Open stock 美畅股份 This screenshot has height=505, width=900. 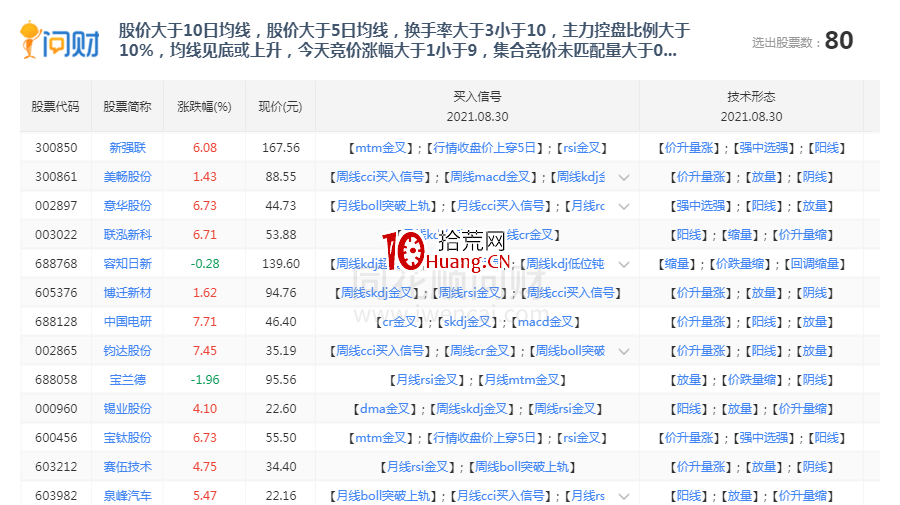(x=127, y=177)
